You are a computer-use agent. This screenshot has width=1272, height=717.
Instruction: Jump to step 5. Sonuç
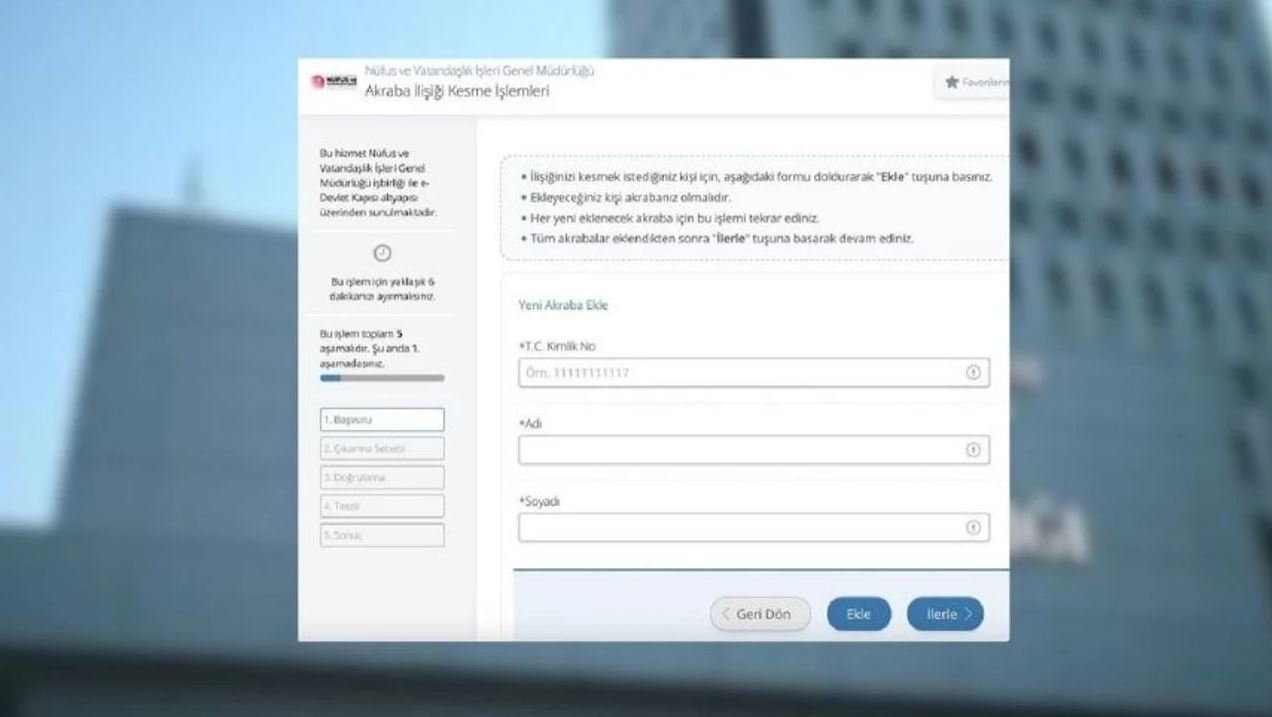pos(381,536)
